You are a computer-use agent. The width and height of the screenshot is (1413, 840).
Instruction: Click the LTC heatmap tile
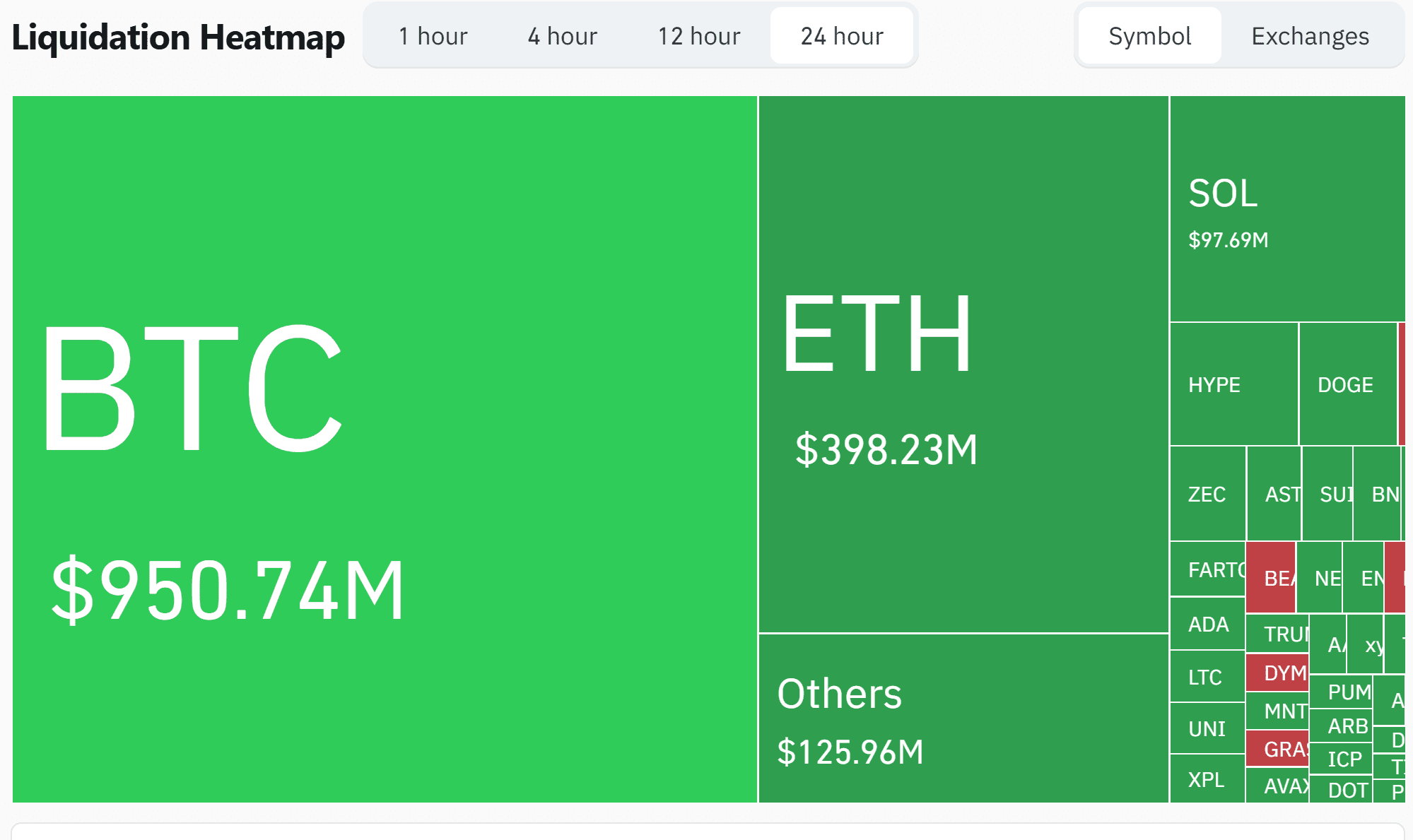[1206, 677]
